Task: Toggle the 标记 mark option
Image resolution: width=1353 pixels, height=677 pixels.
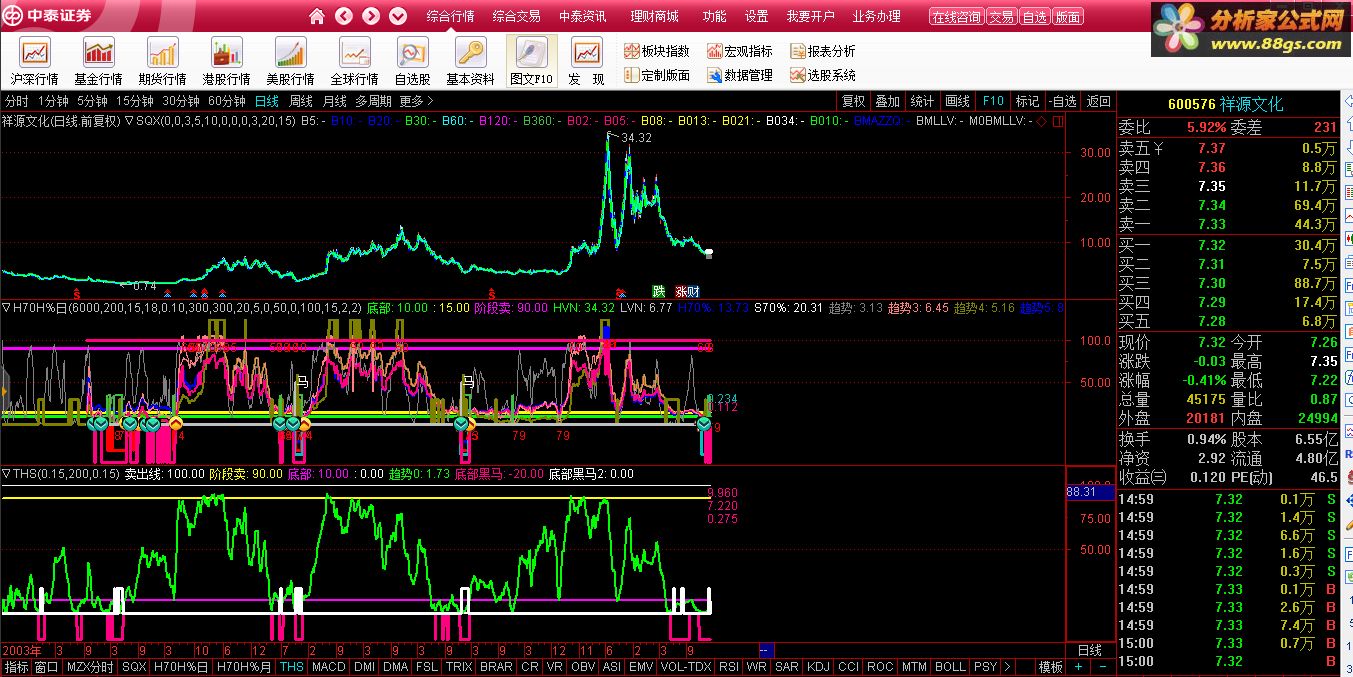Action: tap(1027, 101)
